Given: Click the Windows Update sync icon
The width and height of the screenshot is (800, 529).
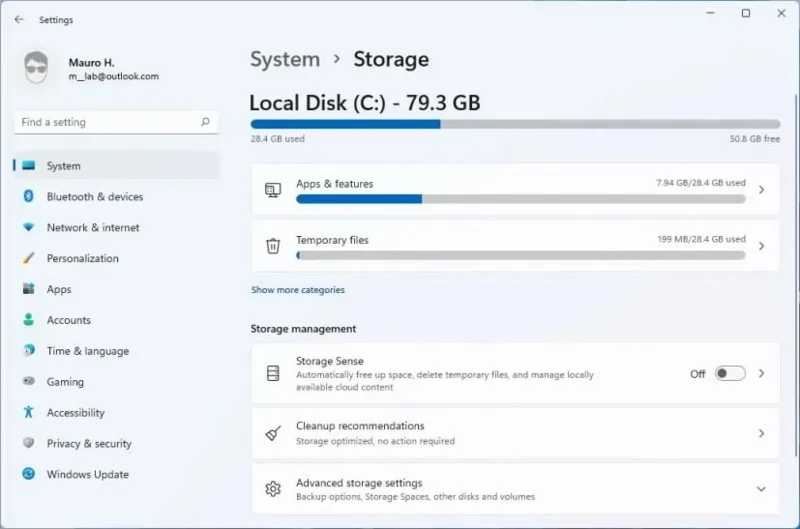Looking at the screenshot, I should click(x=29, y=474).
